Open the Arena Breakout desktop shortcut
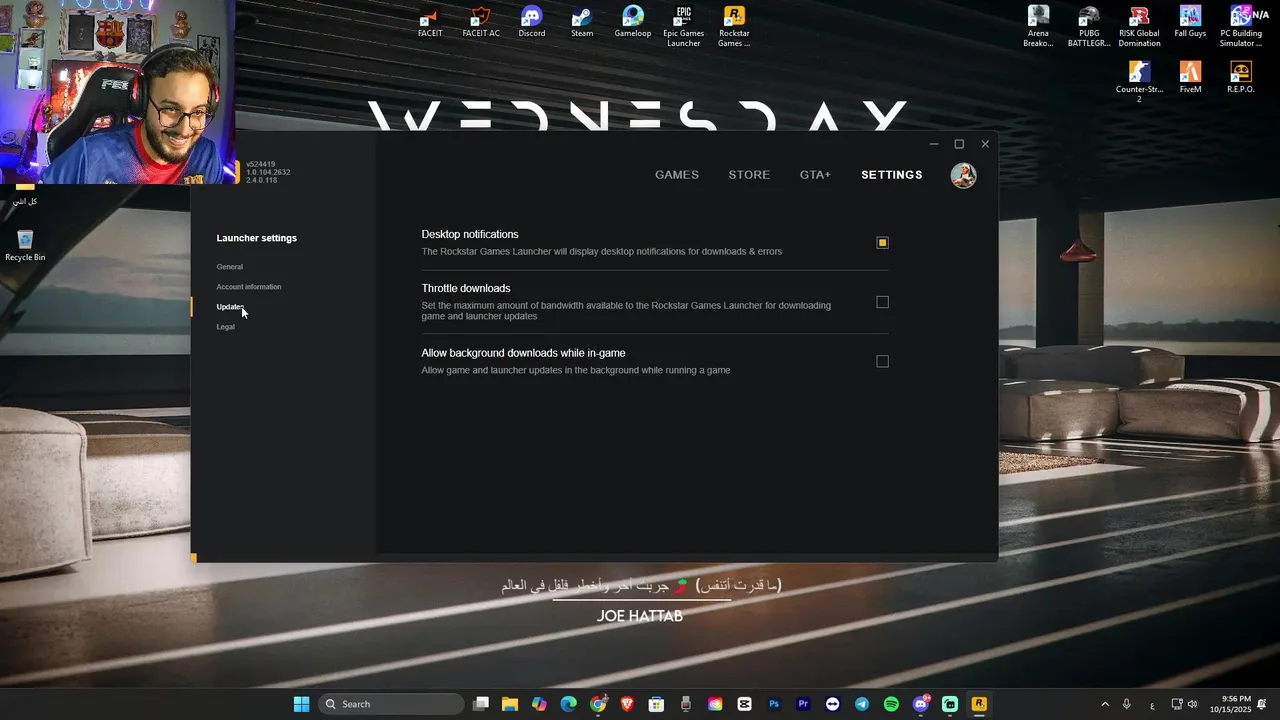 tap(1038, 27)
